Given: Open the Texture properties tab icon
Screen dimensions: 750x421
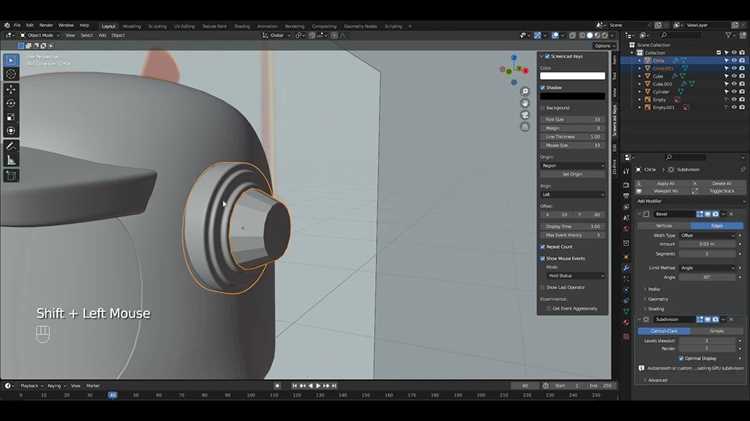Looking at the screenshot, I should [626, 336].
